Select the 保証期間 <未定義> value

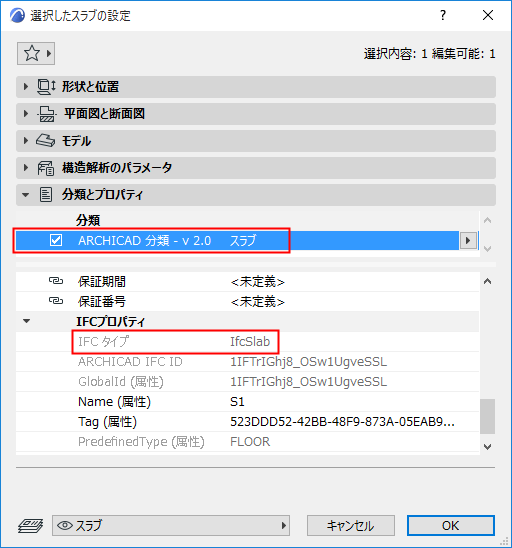pos(258,282)
